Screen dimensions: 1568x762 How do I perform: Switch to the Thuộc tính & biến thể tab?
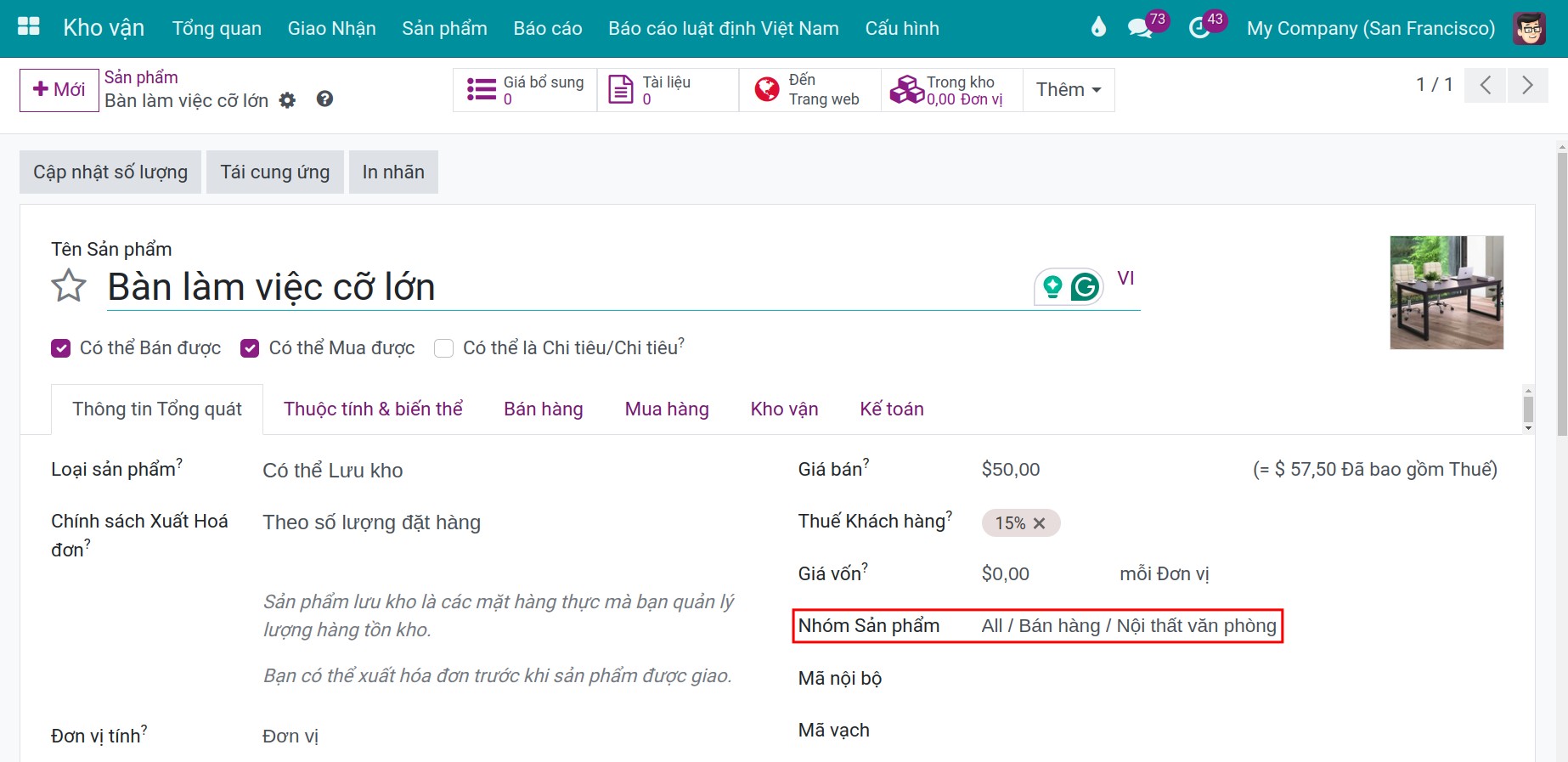(373, 409)
